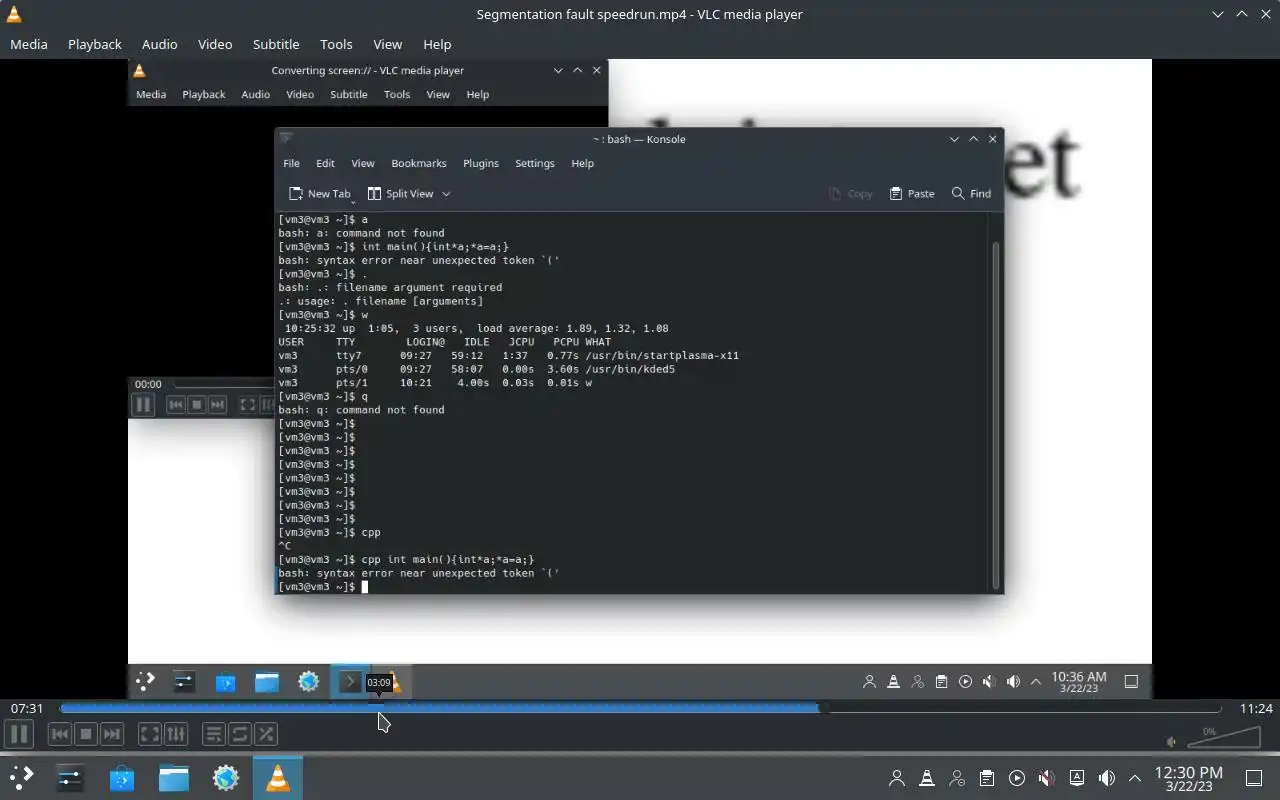Skip to next media in playlist
The height and width of the screenshot is (800, 1280).
(x=112, y=734)
